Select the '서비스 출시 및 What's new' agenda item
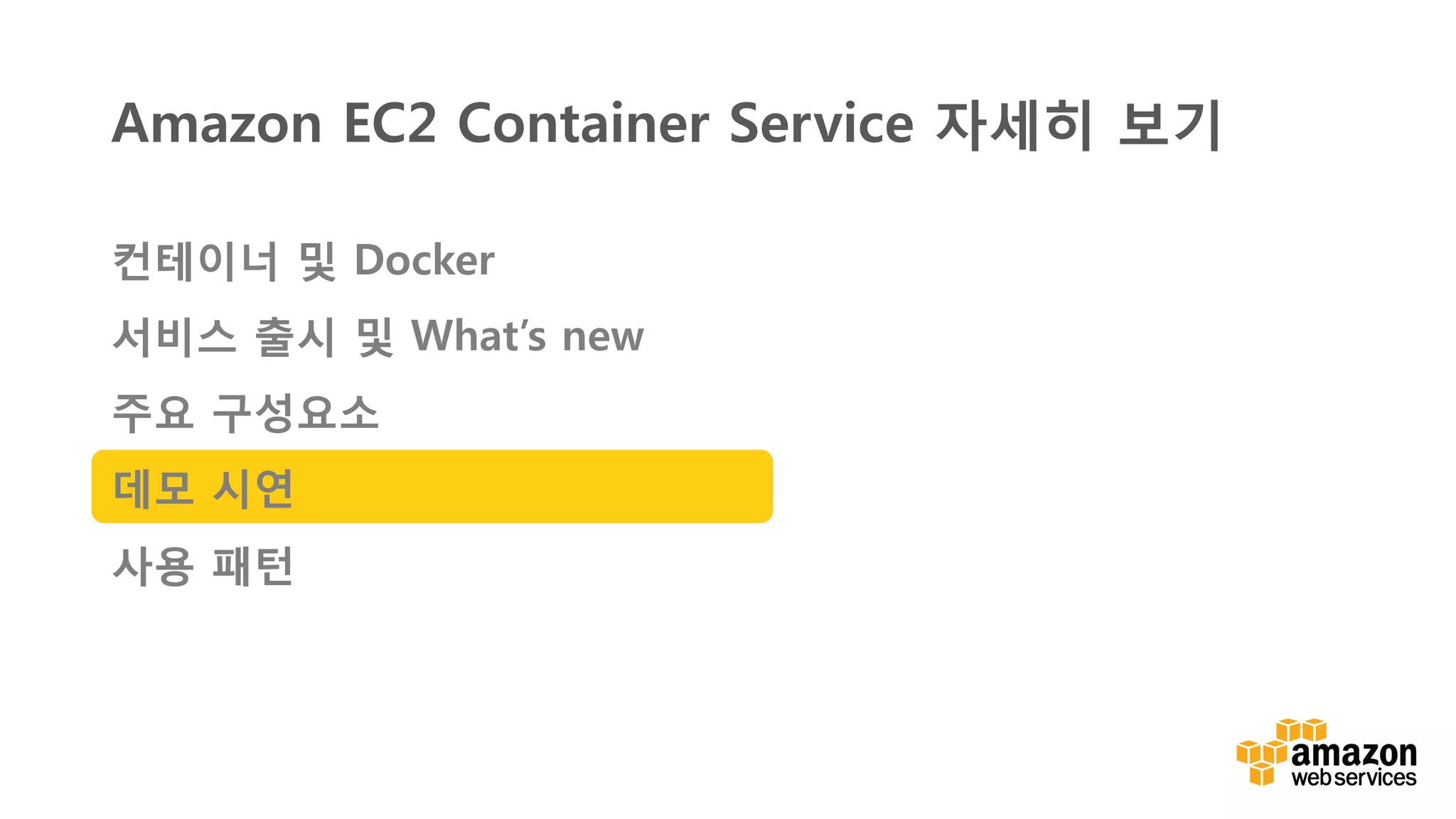This screenshot has width=1456, height=819. point(378,336)
